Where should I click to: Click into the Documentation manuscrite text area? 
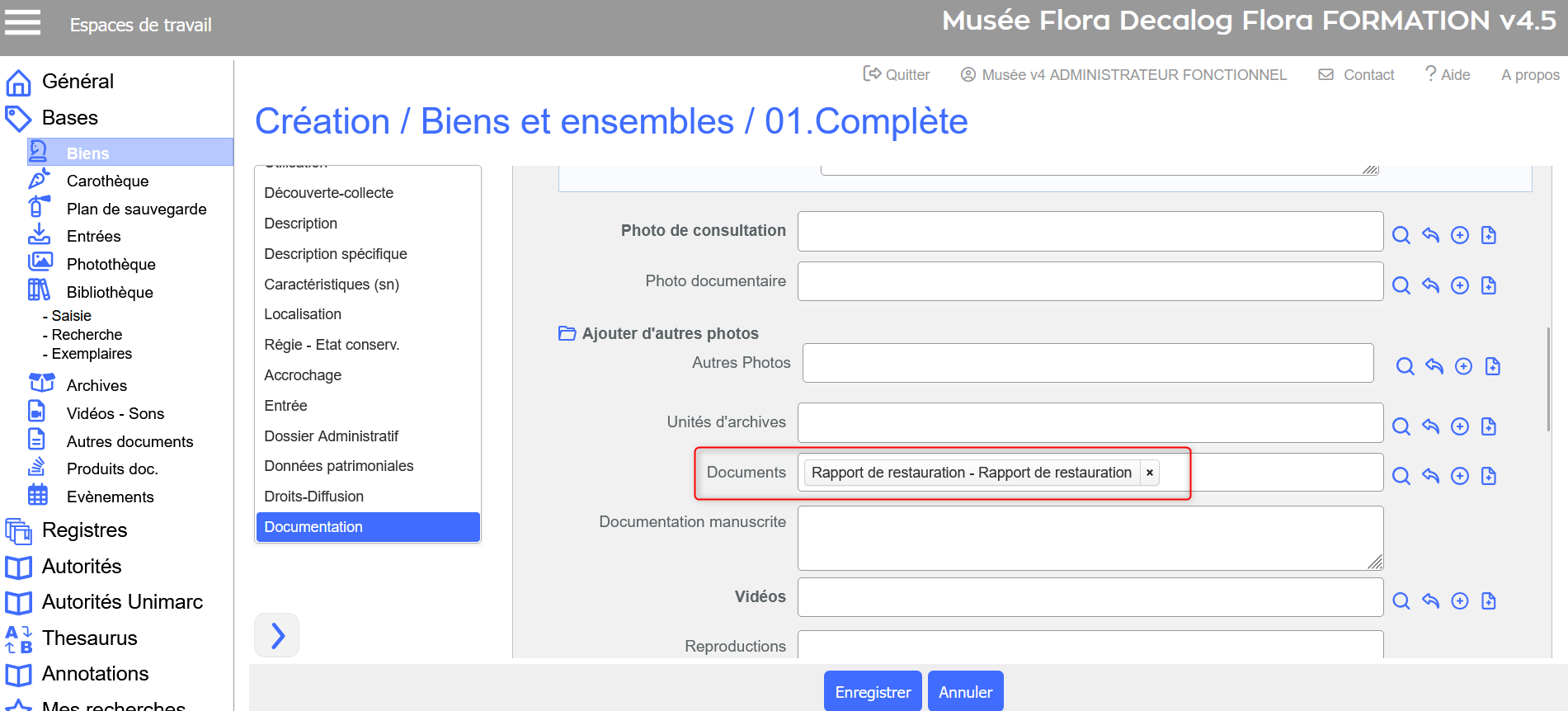tap(1089, 538)
